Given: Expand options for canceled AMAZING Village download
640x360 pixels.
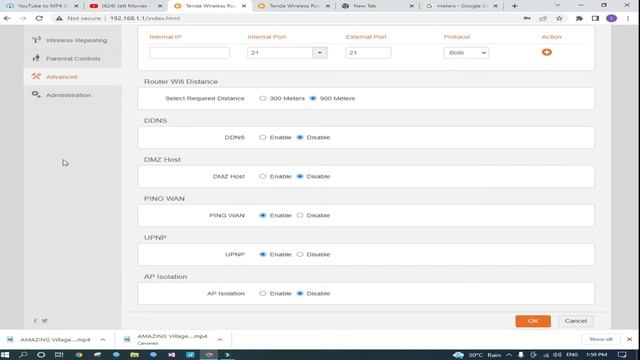Looking at the screenshot, I should tap(220, 339).
